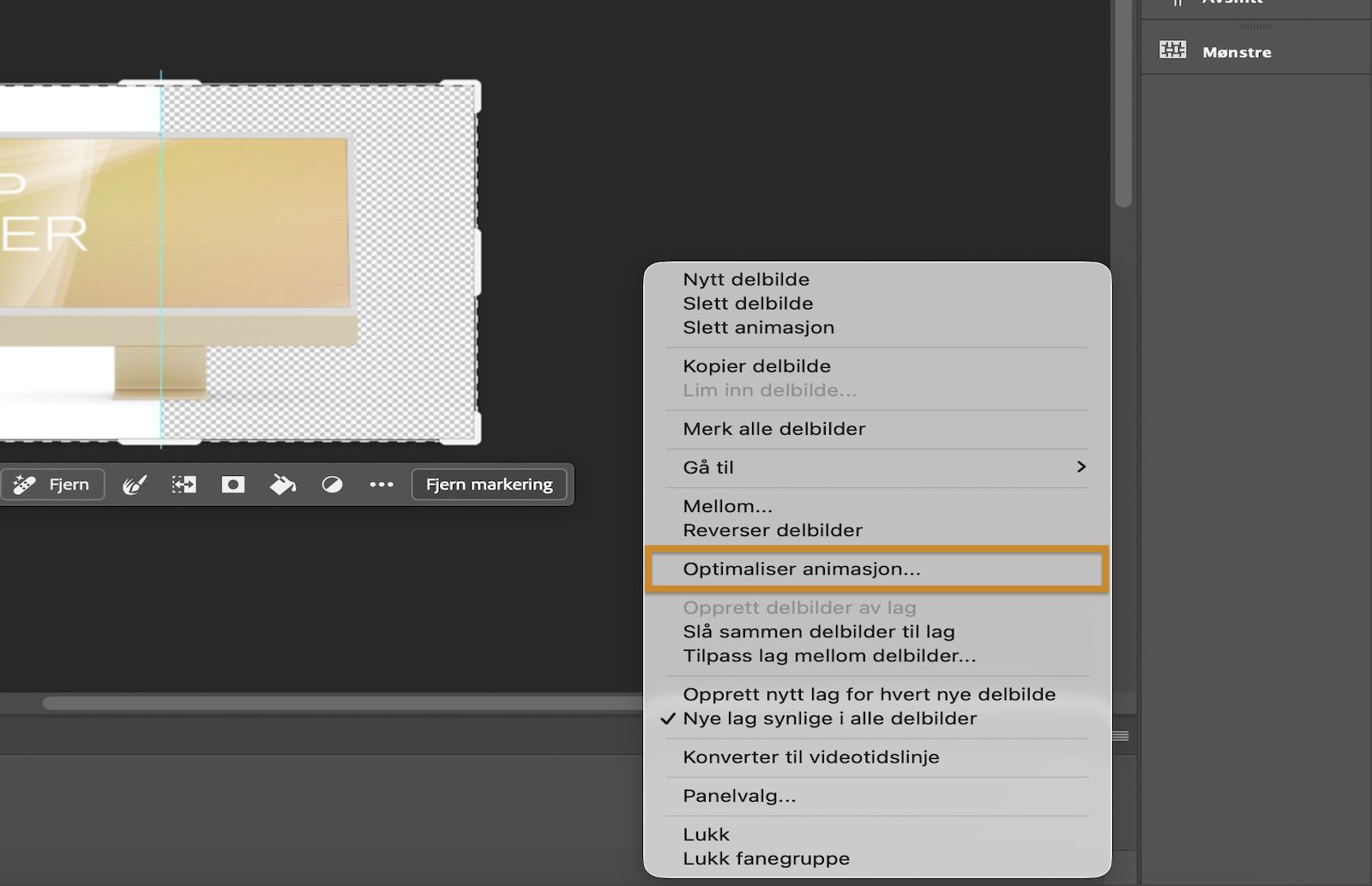Select Reverser delbilder
The height and width of the screenshot is (886, 1372).
click(x=773, y=530)
